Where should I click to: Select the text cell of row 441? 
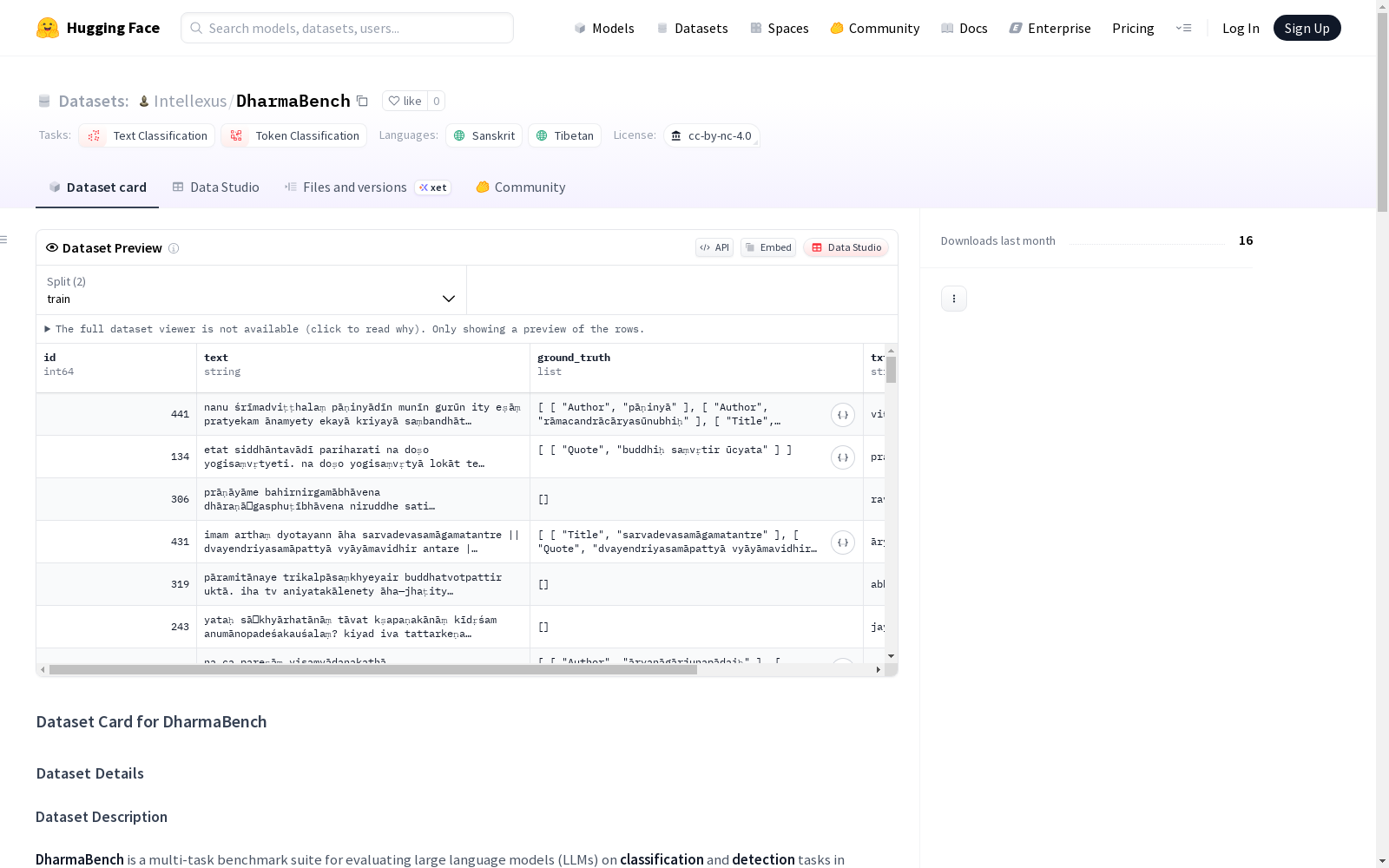pos(363,414)
